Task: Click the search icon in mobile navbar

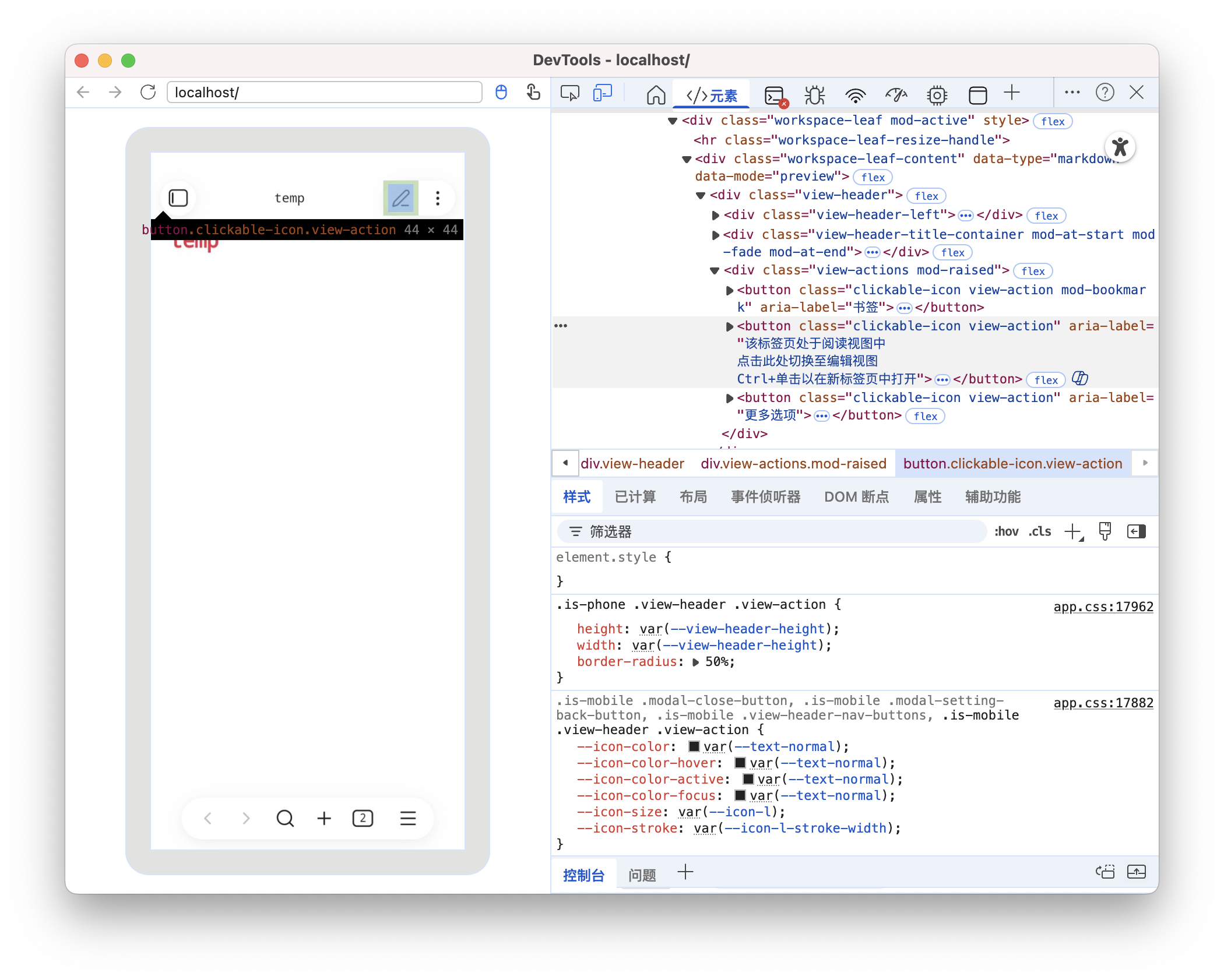Action: (285, 819)
